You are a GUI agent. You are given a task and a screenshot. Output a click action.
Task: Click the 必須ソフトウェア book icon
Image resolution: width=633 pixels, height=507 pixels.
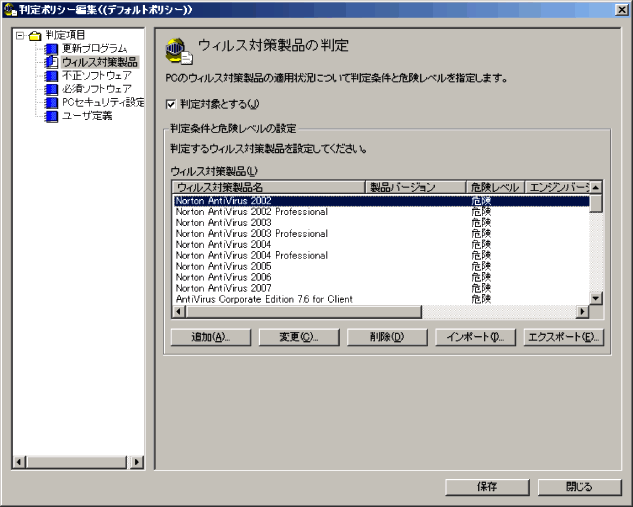click(x=51, y=89)
